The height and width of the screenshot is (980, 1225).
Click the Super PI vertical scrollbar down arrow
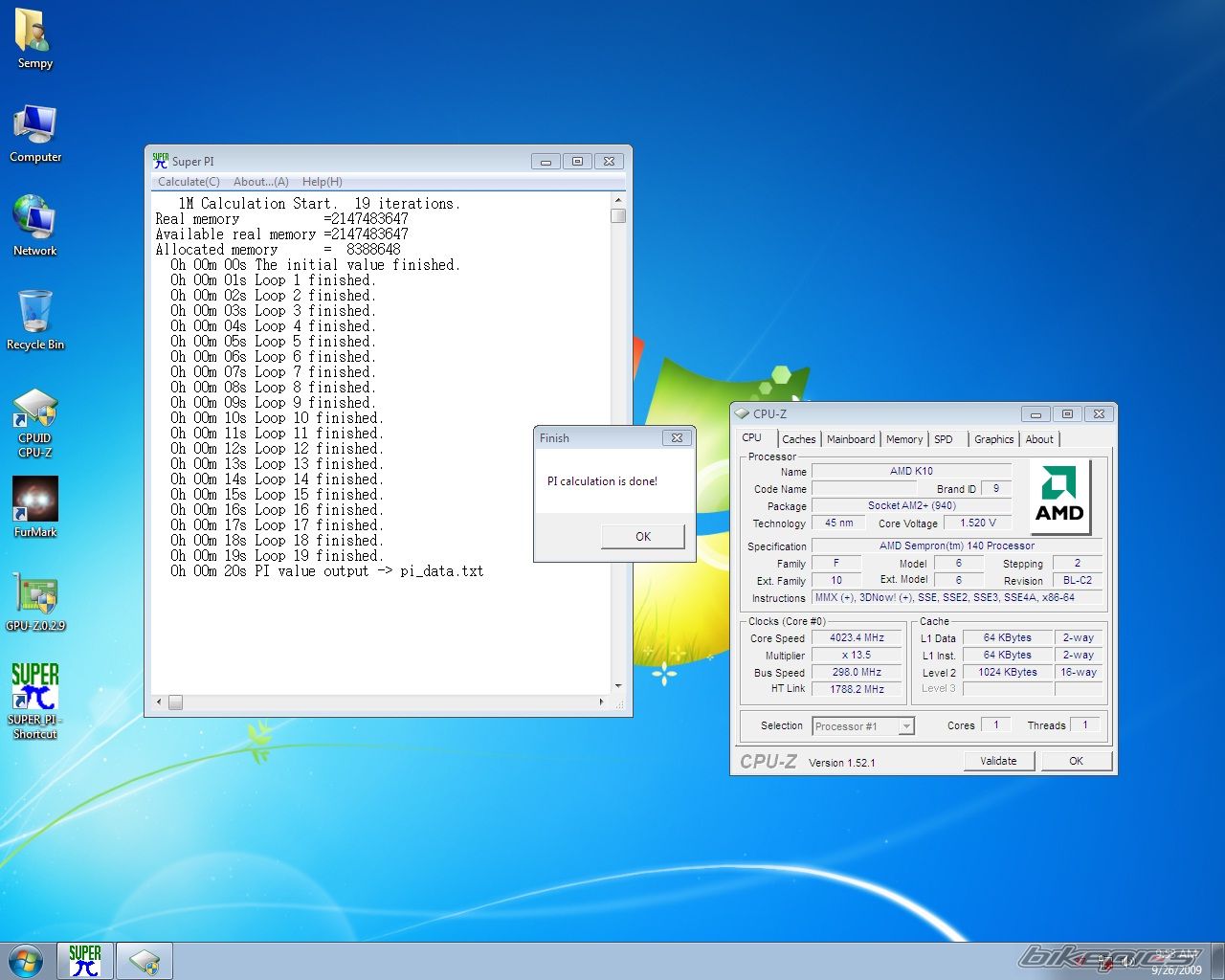click(x=618, y=686)
